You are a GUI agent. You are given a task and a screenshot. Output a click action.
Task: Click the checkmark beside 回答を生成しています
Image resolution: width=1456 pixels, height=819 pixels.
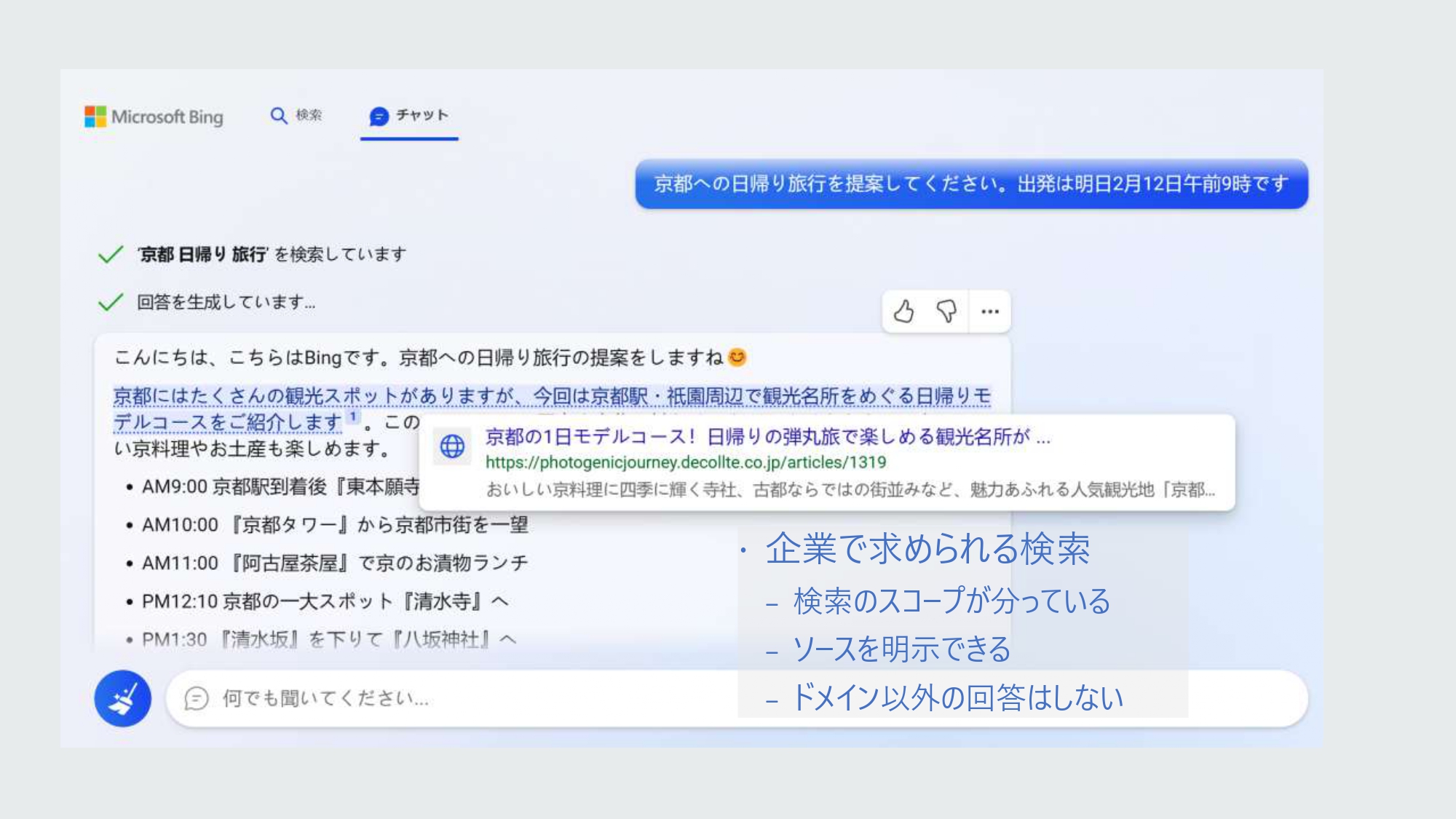click(110, 302)
